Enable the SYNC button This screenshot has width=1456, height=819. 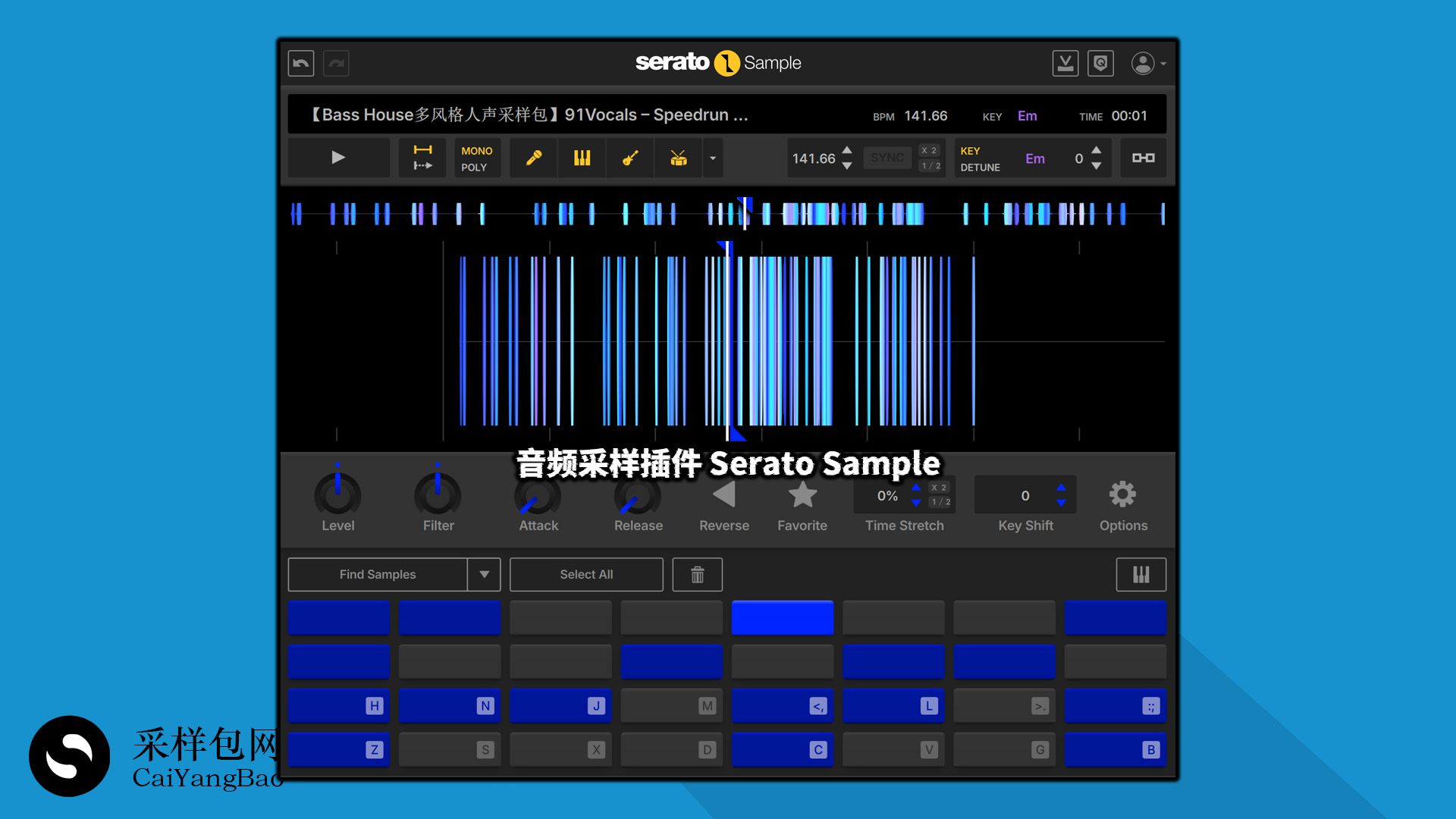pyautogui.click(x=886, y=157)
